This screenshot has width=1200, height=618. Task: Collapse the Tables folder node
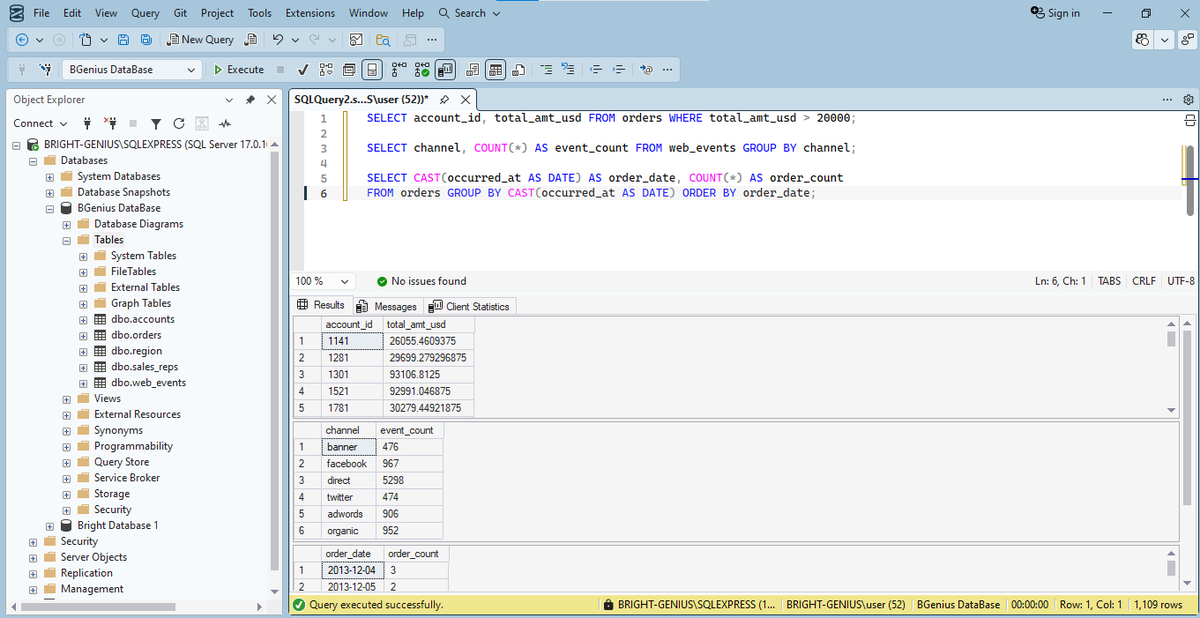[x=67, y=240]
